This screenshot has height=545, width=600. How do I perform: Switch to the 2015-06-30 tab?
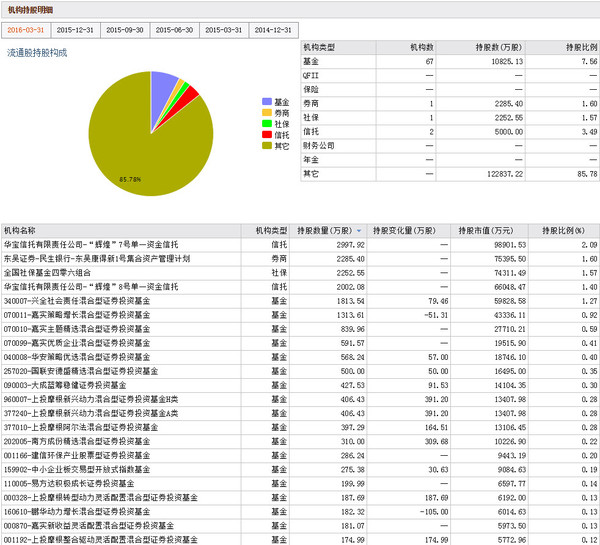point(175,31)
